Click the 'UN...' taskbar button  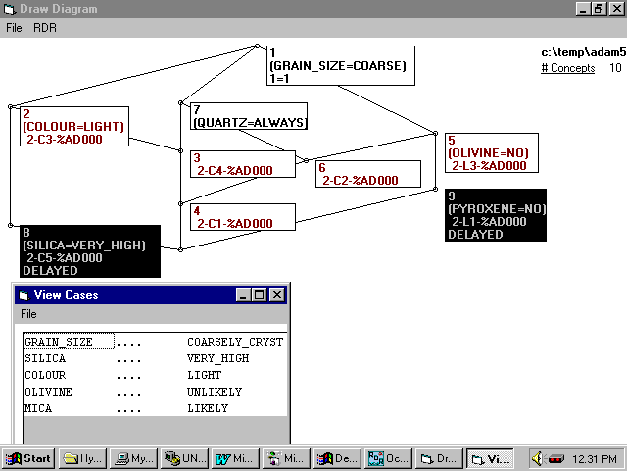[183, 458]
